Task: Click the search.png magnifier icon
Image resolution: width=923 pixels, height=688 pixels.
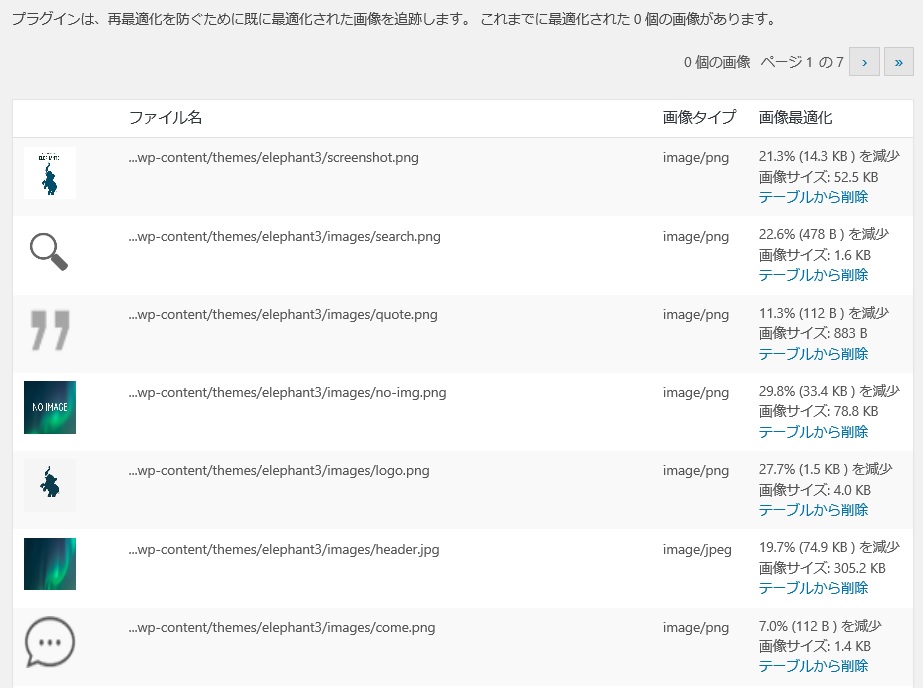Action: (49, 251)
